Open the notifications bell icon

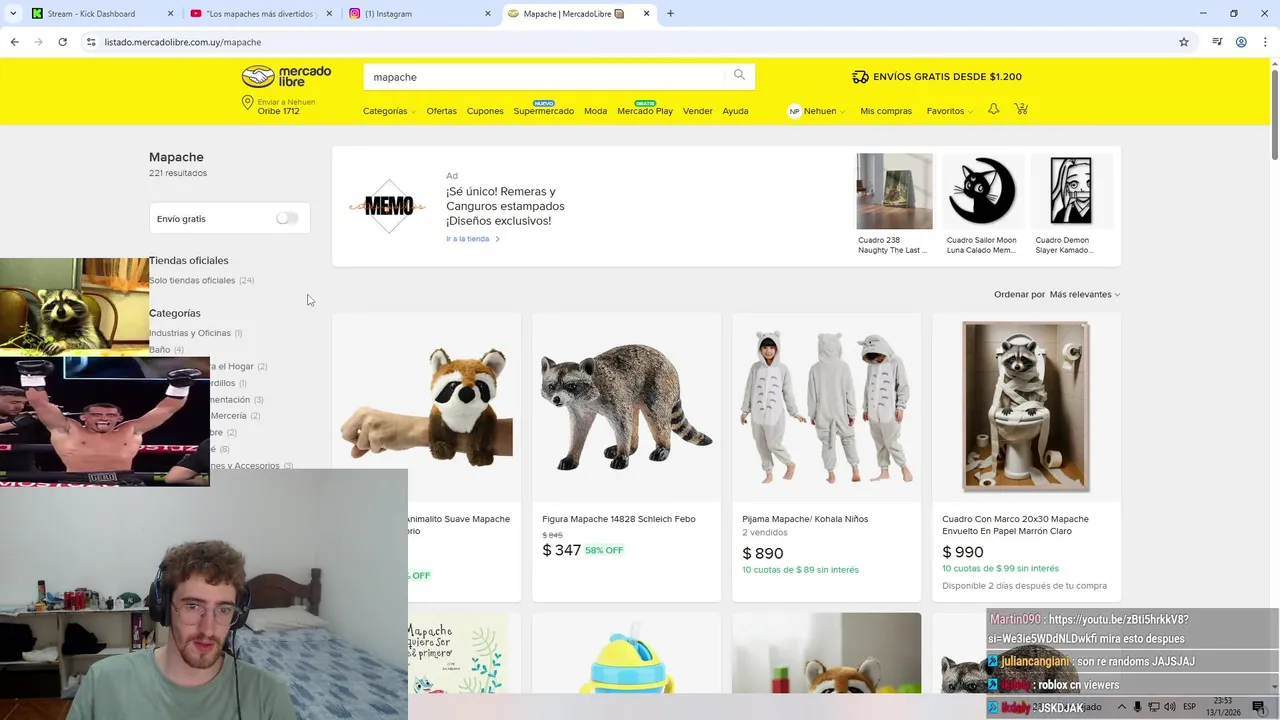coord(993,109)
